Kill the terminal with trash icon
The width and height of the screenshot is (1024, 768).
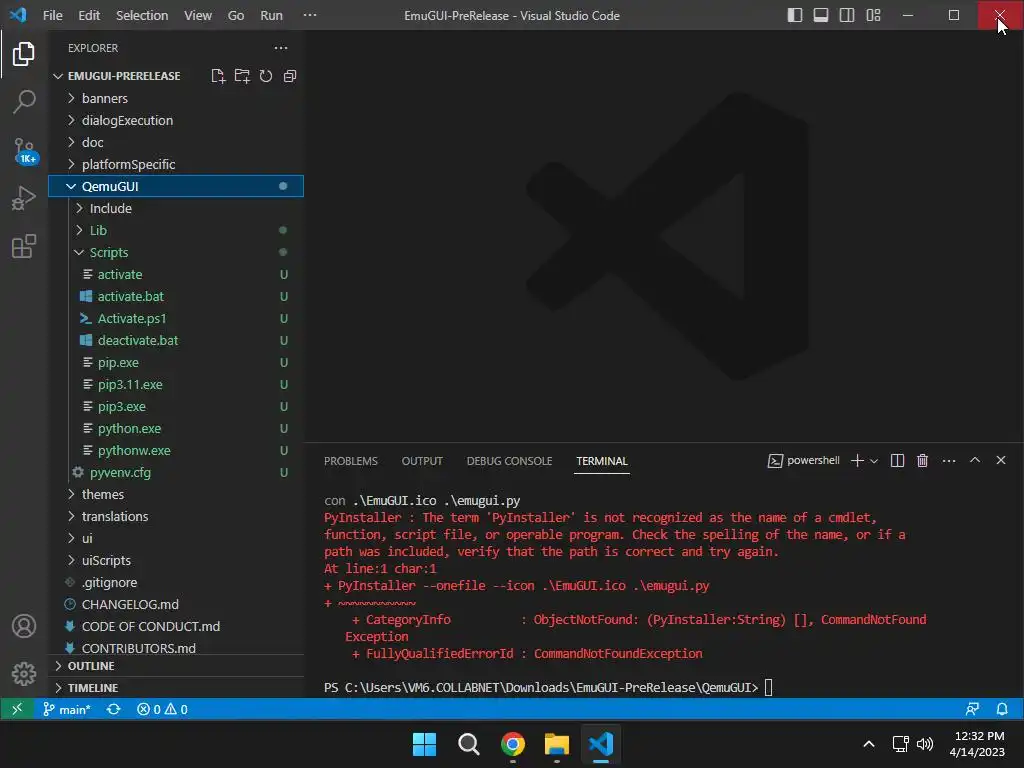(x=922, y=461)
